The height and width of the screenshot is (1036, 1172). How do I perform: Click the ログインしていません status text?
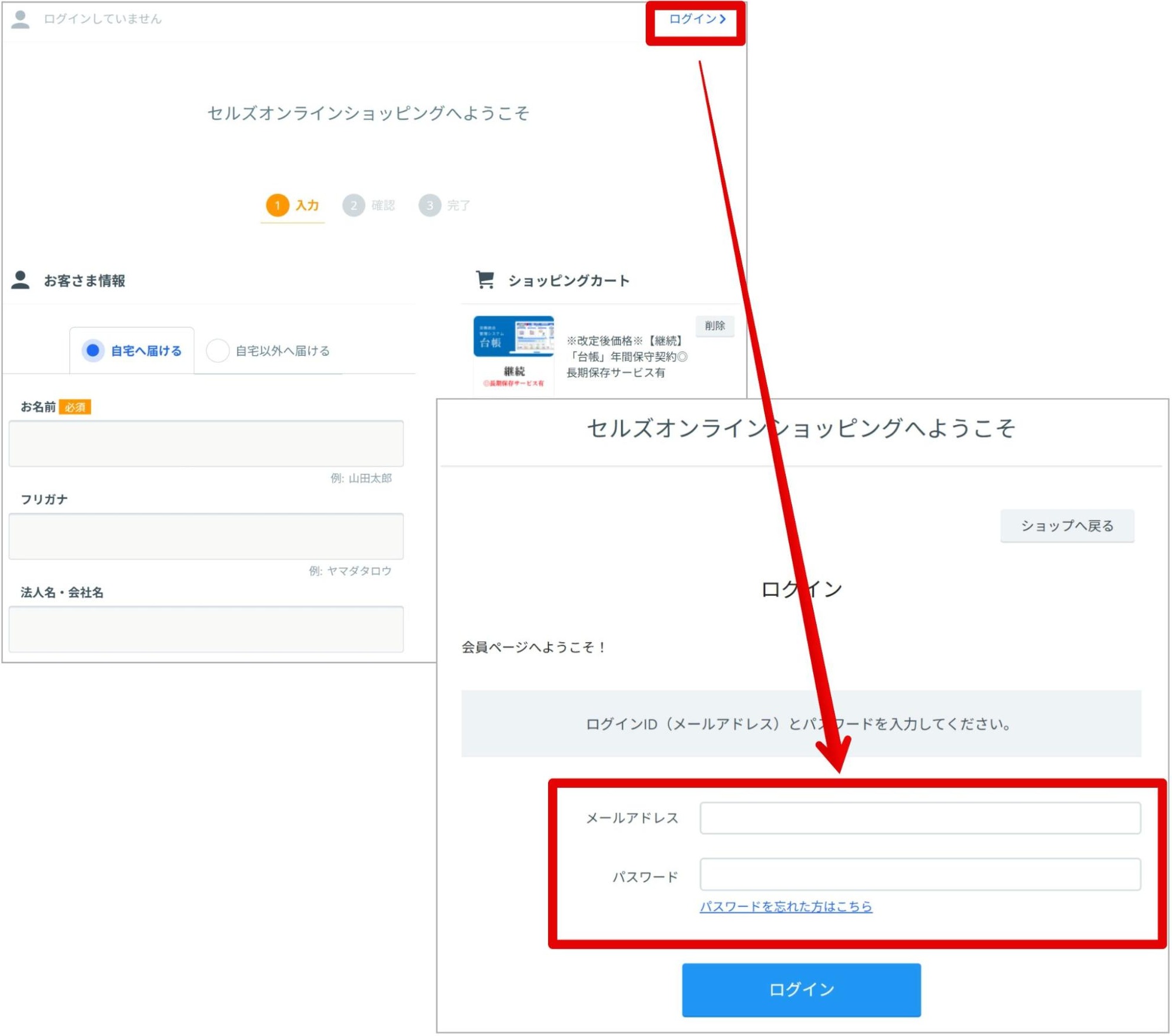coord(103,19)
